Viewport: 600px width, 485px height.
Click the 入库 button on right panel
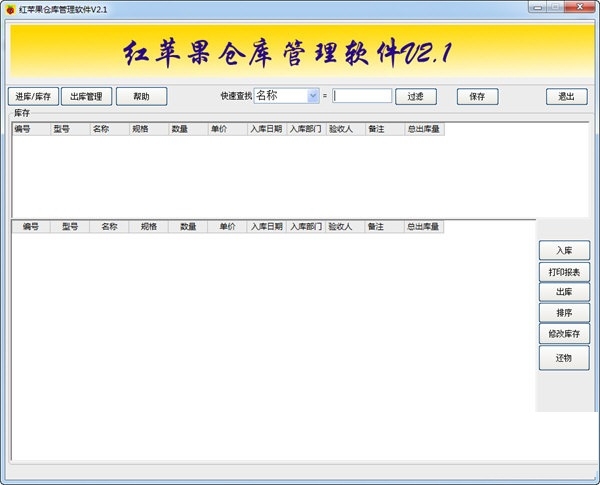point(564,251)
